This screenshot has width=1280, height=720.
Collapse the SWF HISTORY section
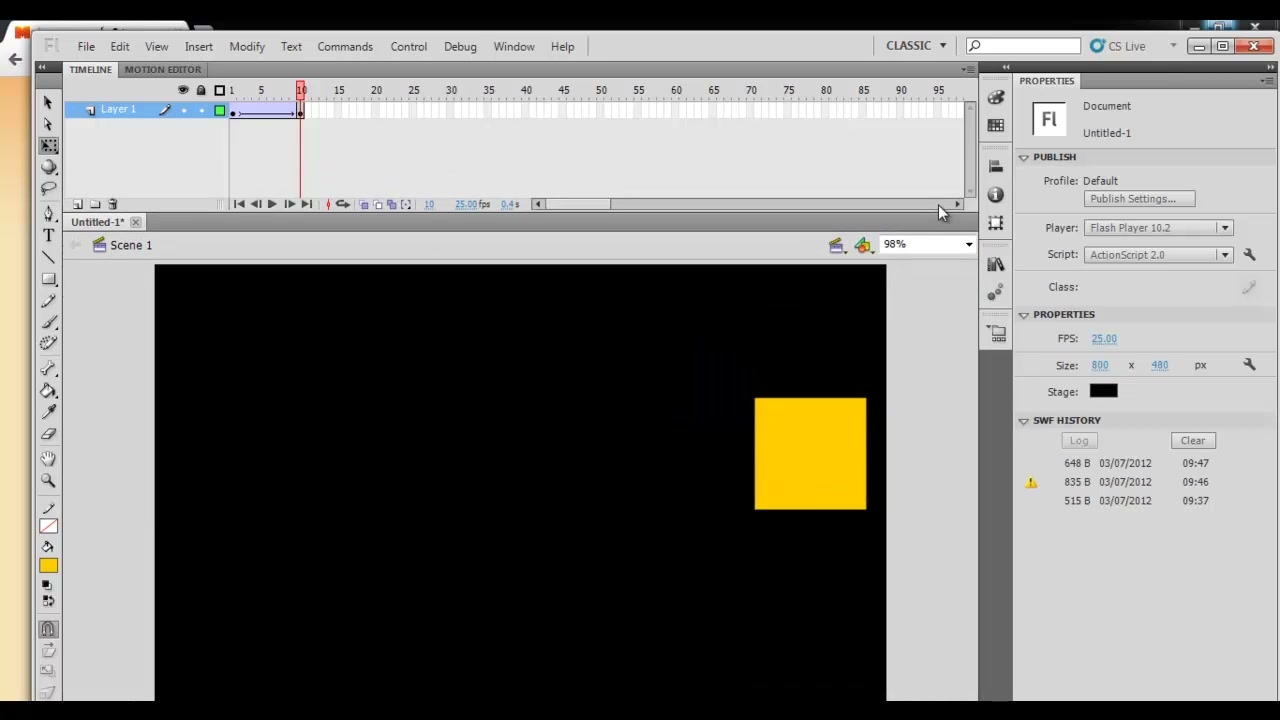(x=1023, y=421)
